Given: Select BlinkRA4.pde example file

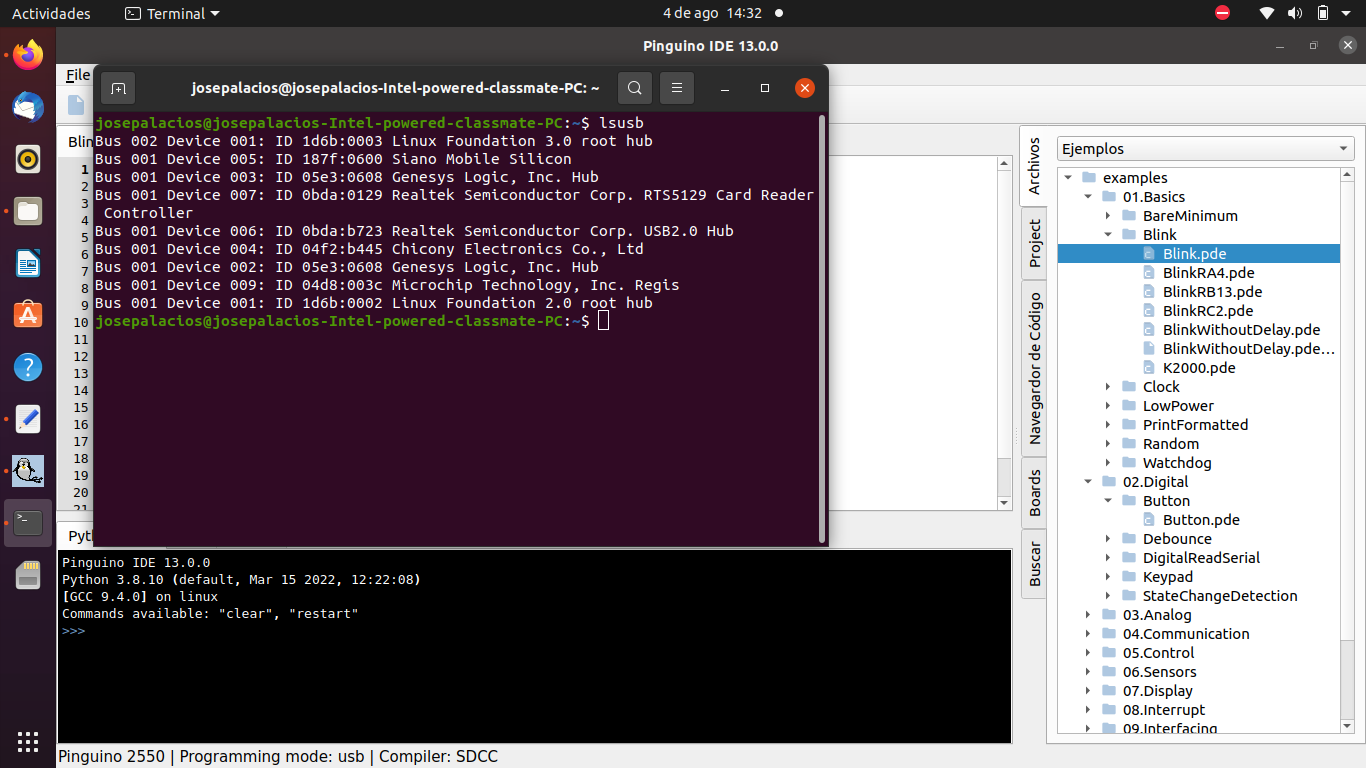Looking at the screenshot, I should (x=1208, y=273).
